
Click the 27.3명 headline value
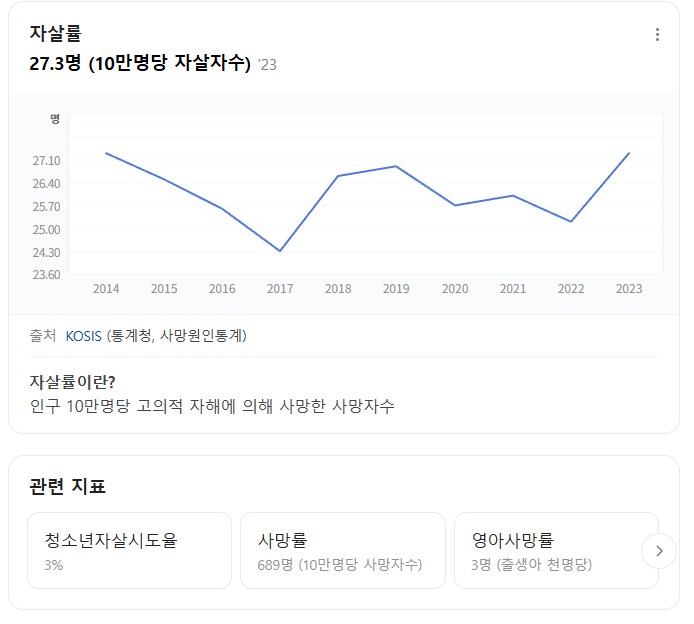click(55, 63)
